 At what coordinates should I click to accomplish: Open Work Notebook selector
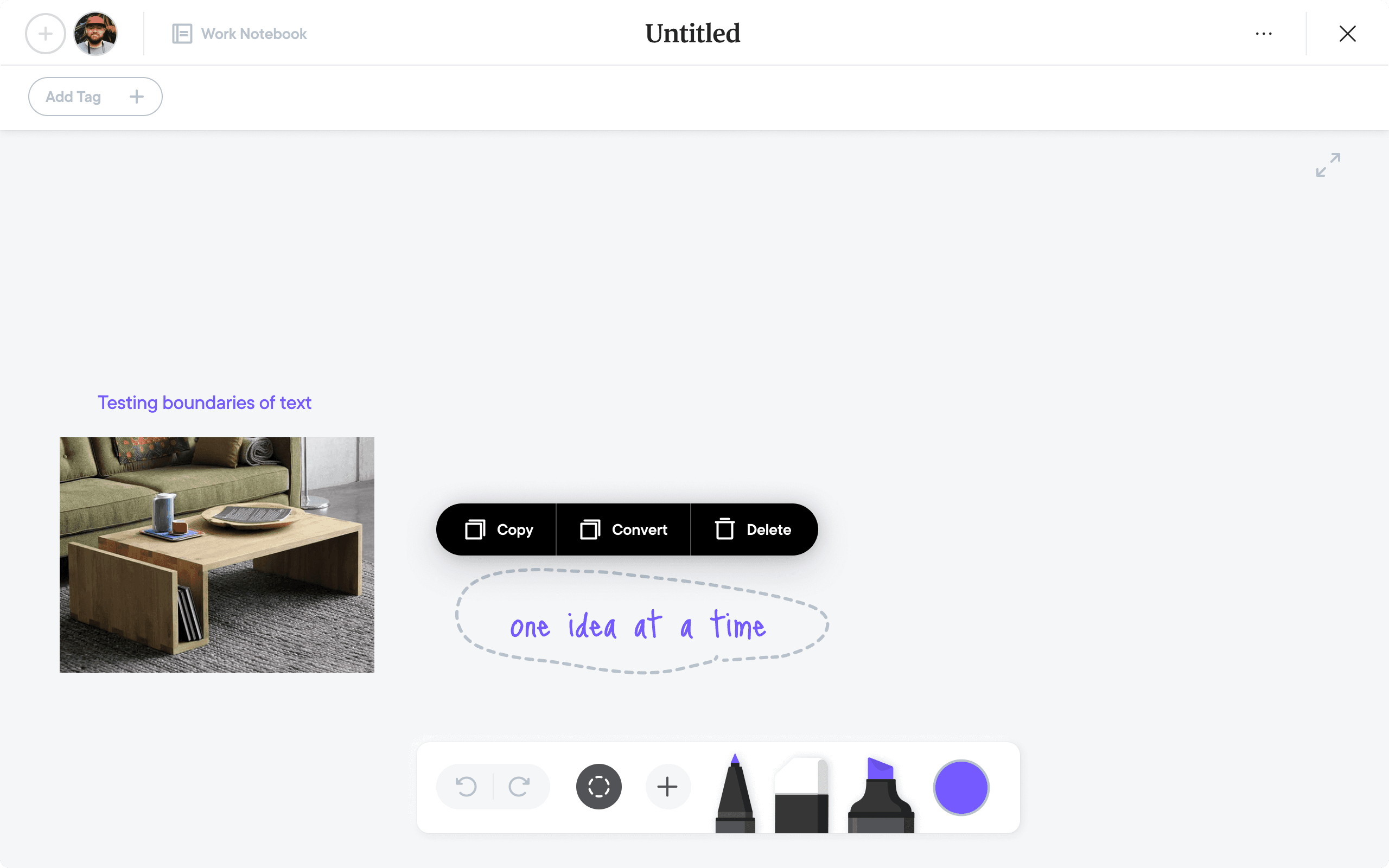pos(240,34)
